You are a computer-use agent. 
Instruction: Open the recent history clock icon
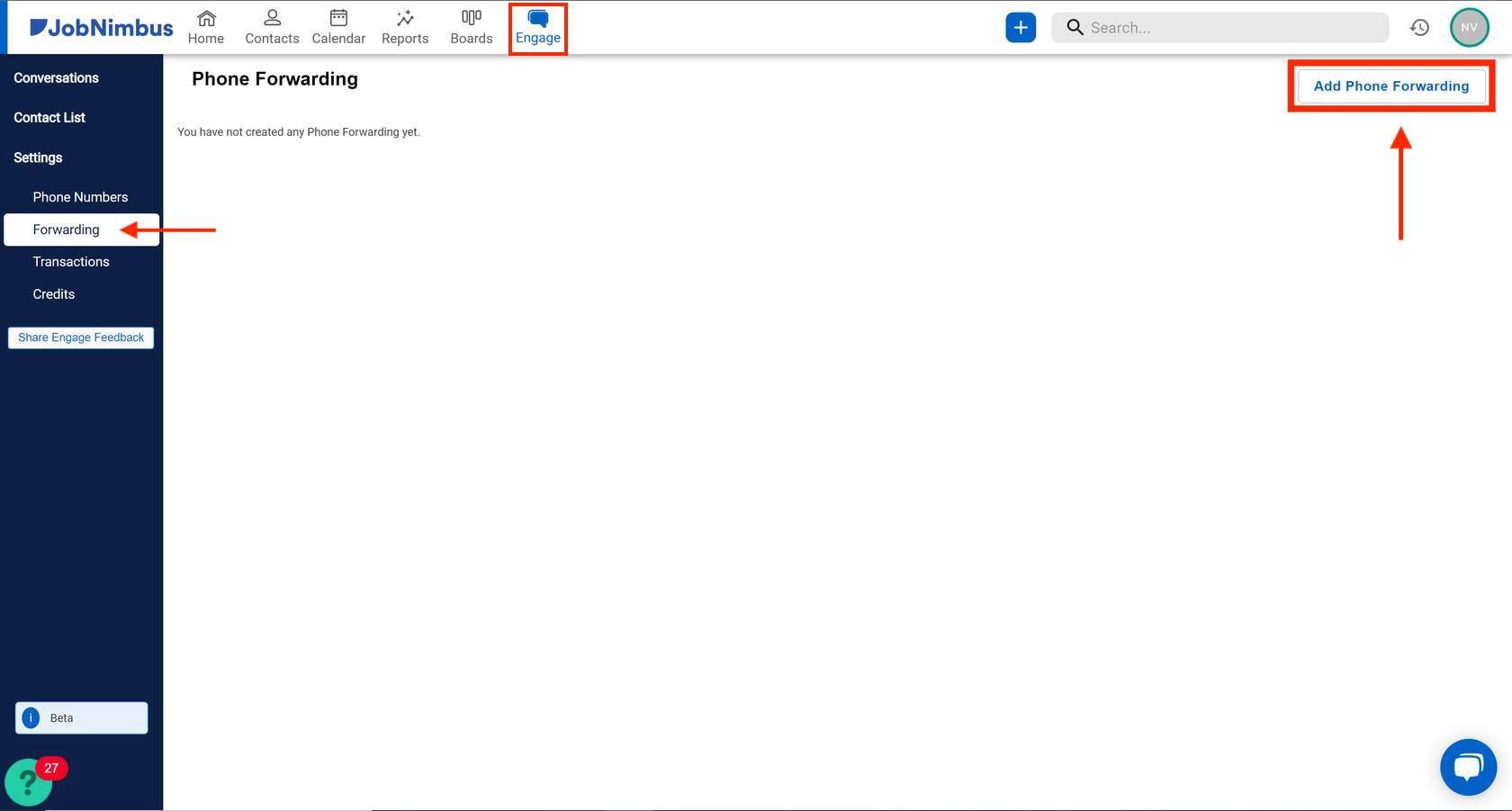pos(1419,27)
